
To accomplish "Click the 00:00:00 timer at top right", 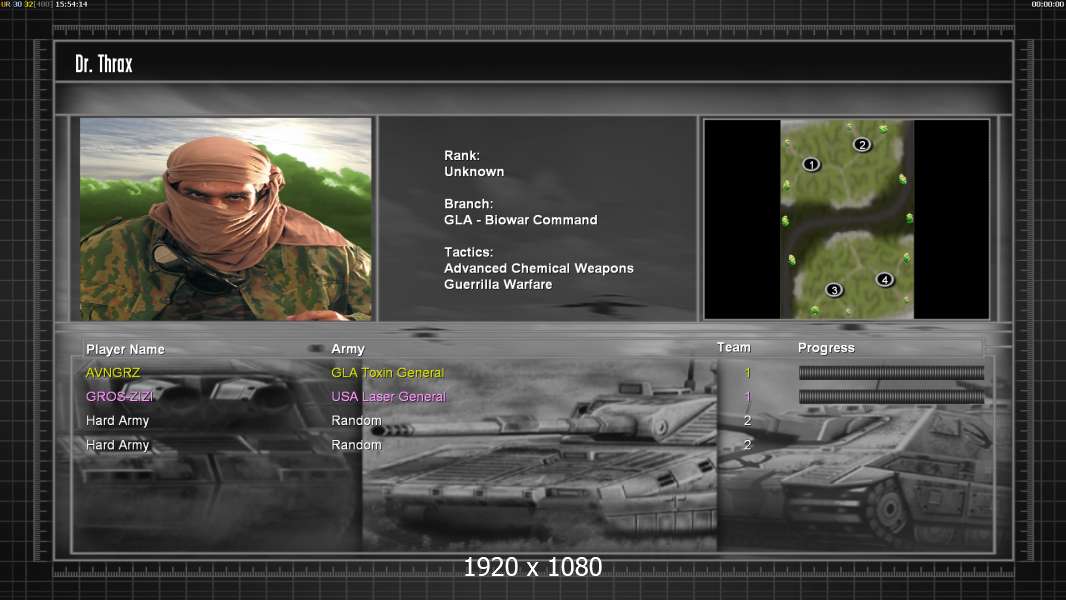I will [1048, 4].
